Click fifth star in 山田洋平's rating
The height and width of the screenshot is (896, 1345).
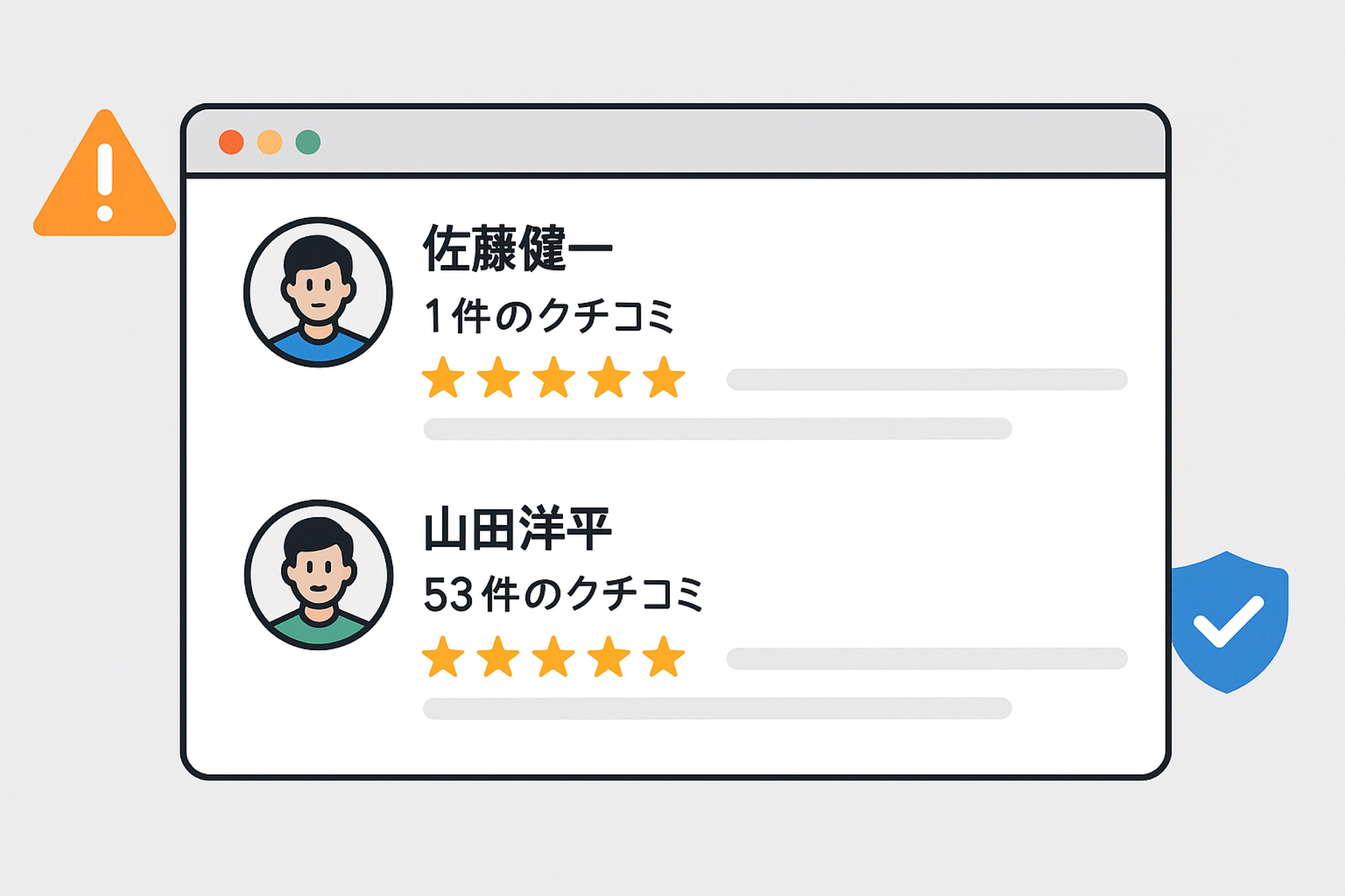[x=664, y=657]
